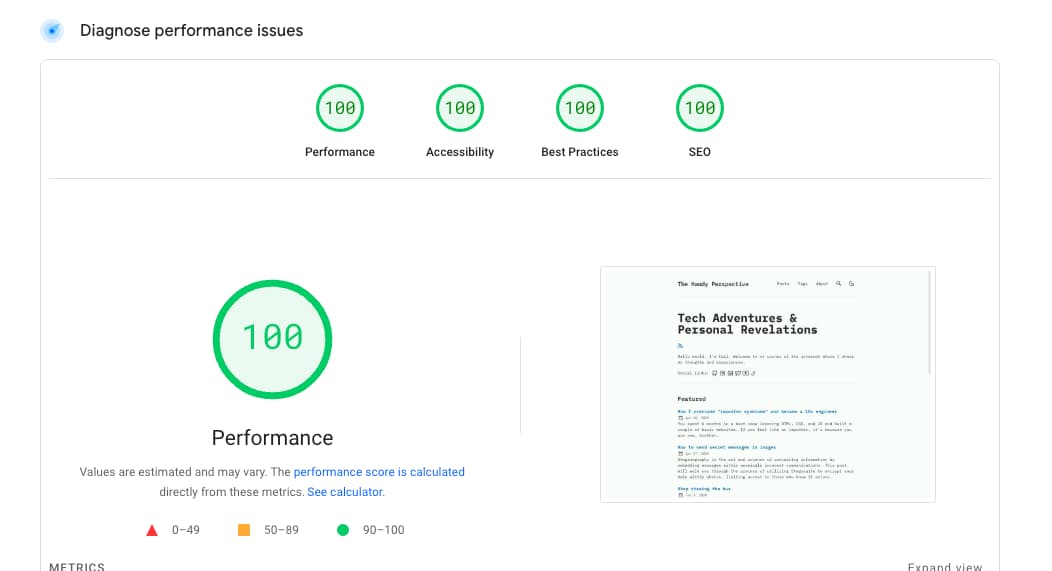
Task: Expand the metrics view with 'Expand view'
Action: pyautogui.click(x=944, y=566)
